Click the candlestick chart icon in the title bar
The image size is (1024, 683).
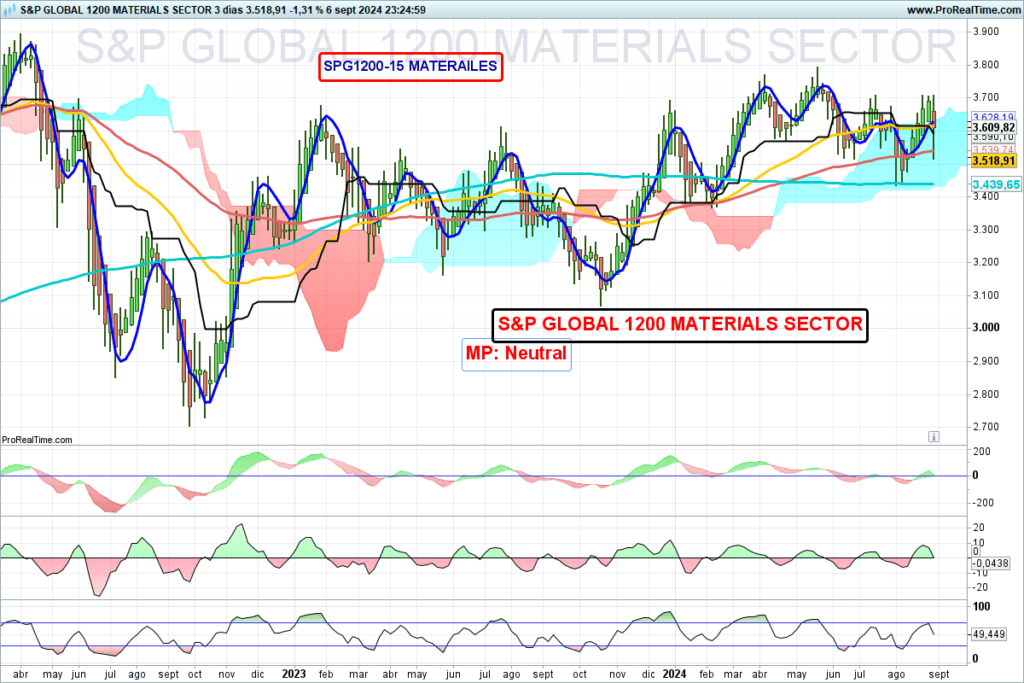point(9,10)
